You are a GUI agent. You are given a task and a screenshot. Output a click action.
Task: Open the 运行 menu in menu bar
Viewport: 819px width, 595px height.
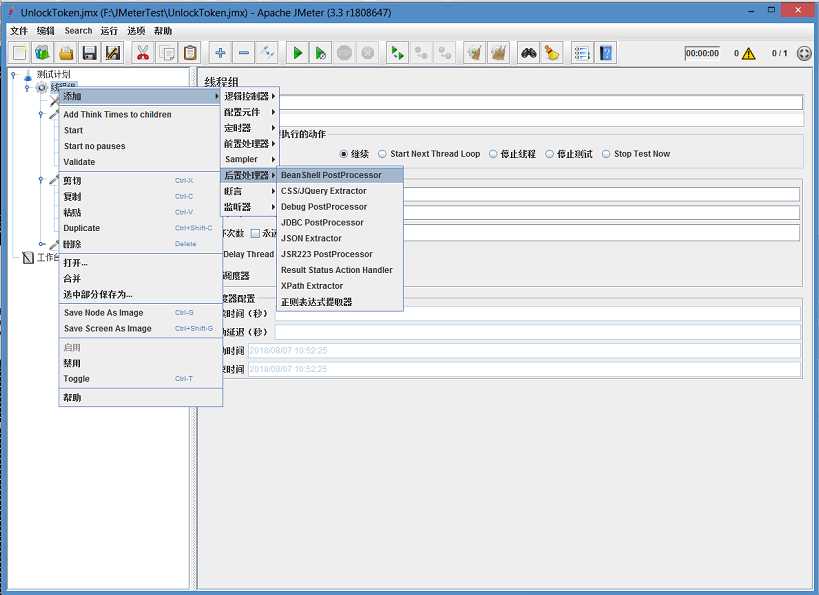coord(109,31)
